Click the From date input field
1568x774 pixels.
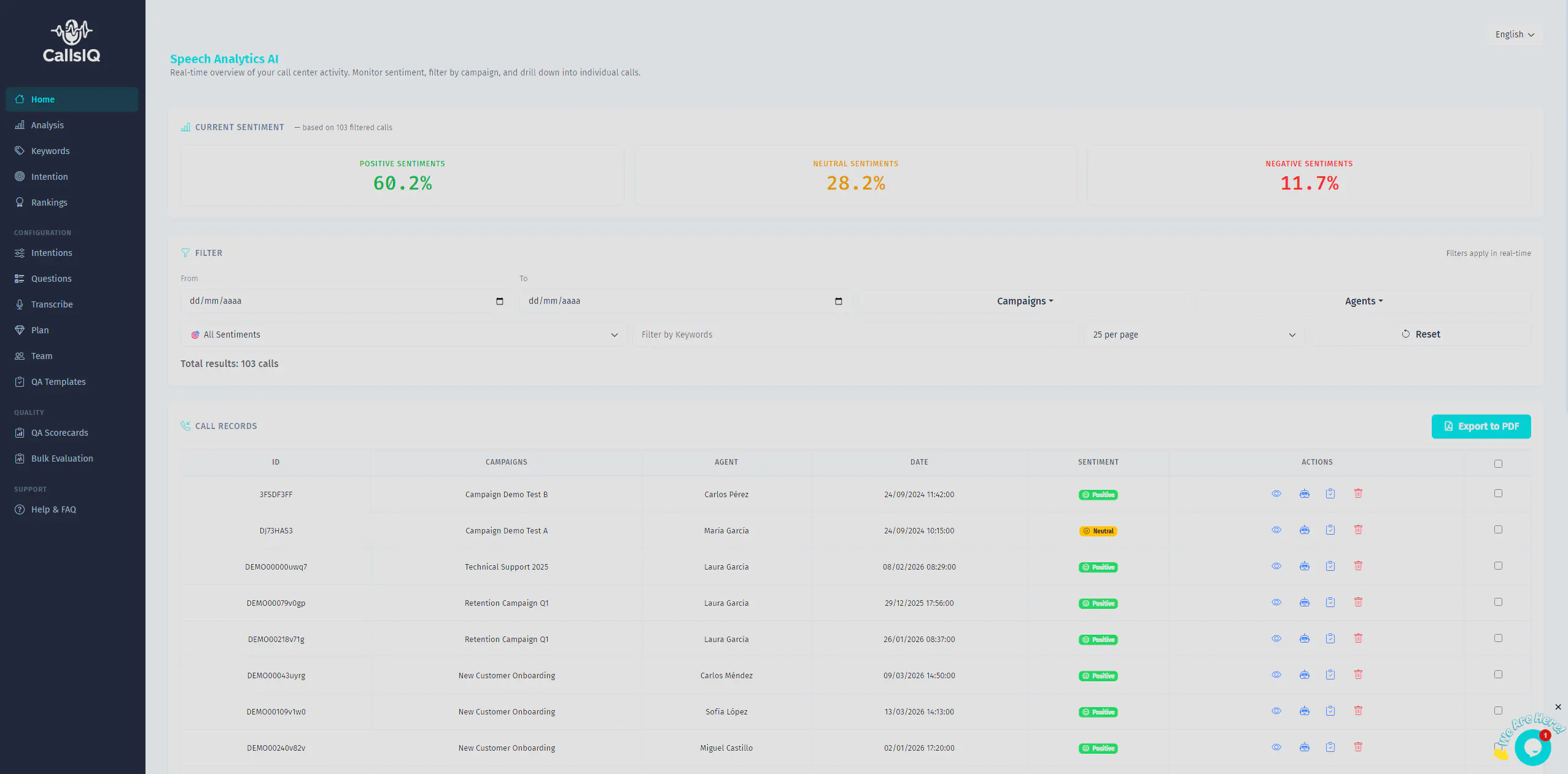(347, 301)
